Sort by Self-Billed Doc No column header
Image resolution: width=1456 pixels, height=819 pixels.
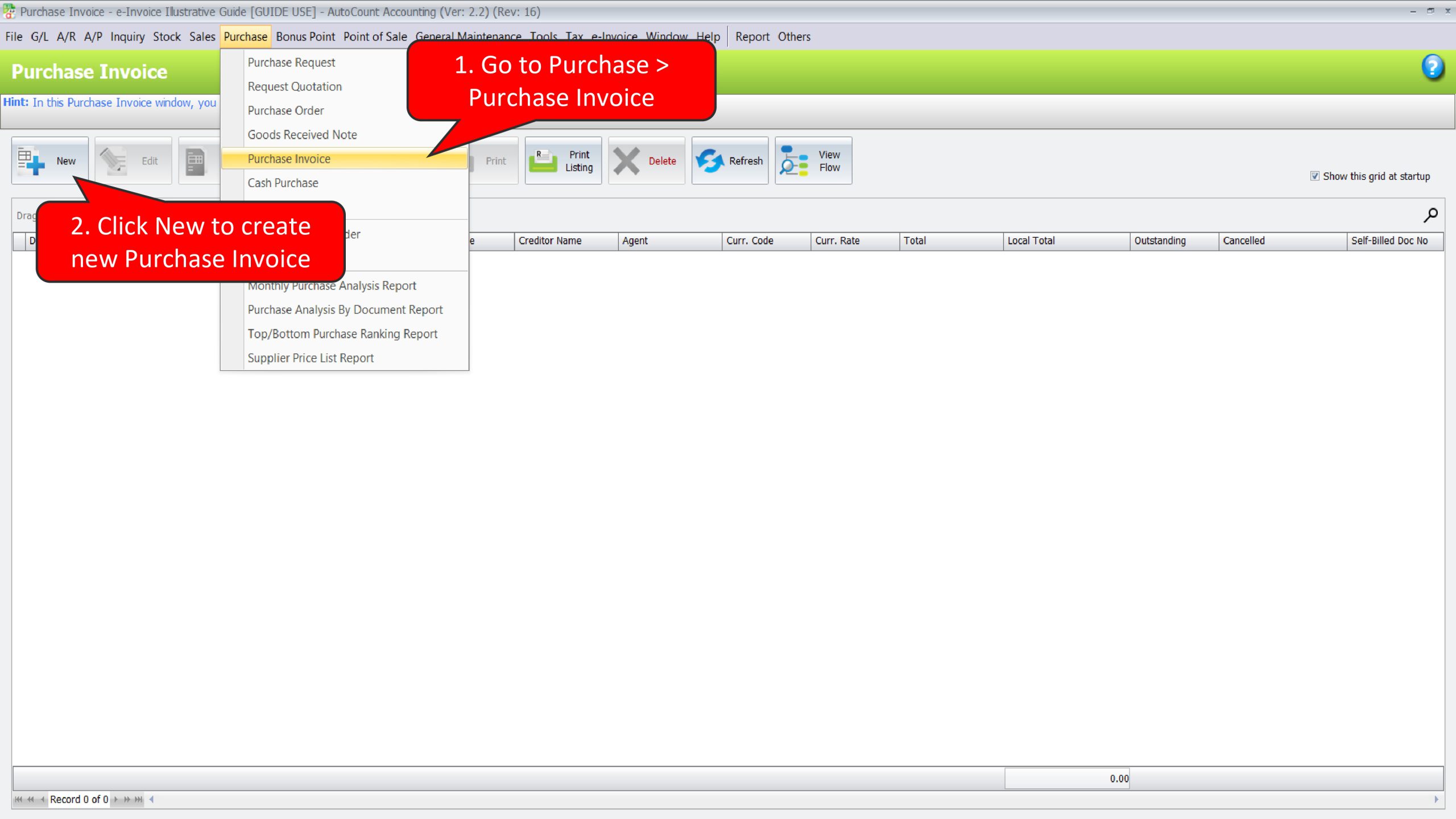coord(1396,241)
